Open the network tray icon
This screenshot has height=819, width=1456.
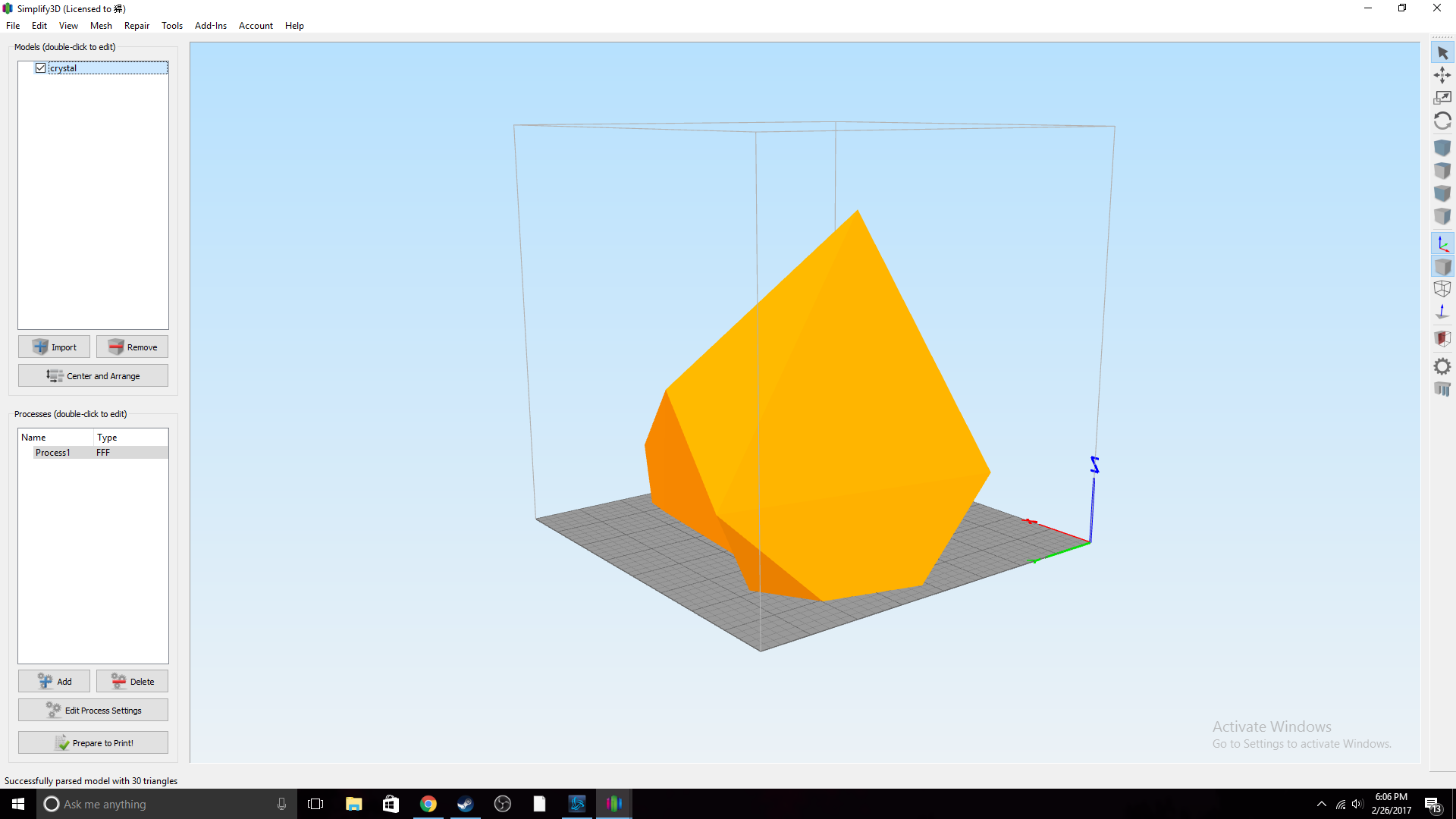click(x=1341, y=804)
